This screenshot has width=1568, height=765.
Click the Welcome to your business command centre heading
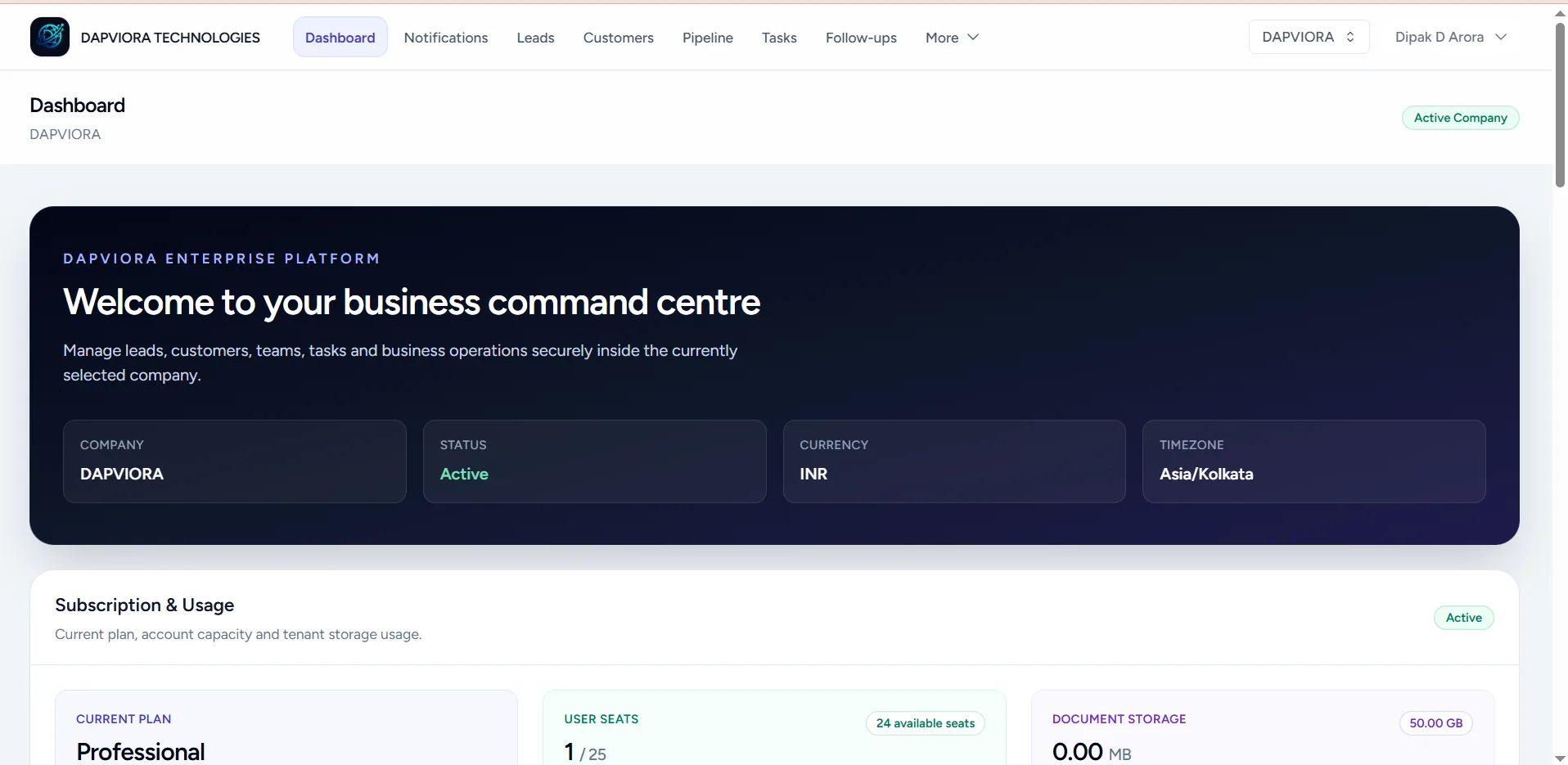coord(412,302)
